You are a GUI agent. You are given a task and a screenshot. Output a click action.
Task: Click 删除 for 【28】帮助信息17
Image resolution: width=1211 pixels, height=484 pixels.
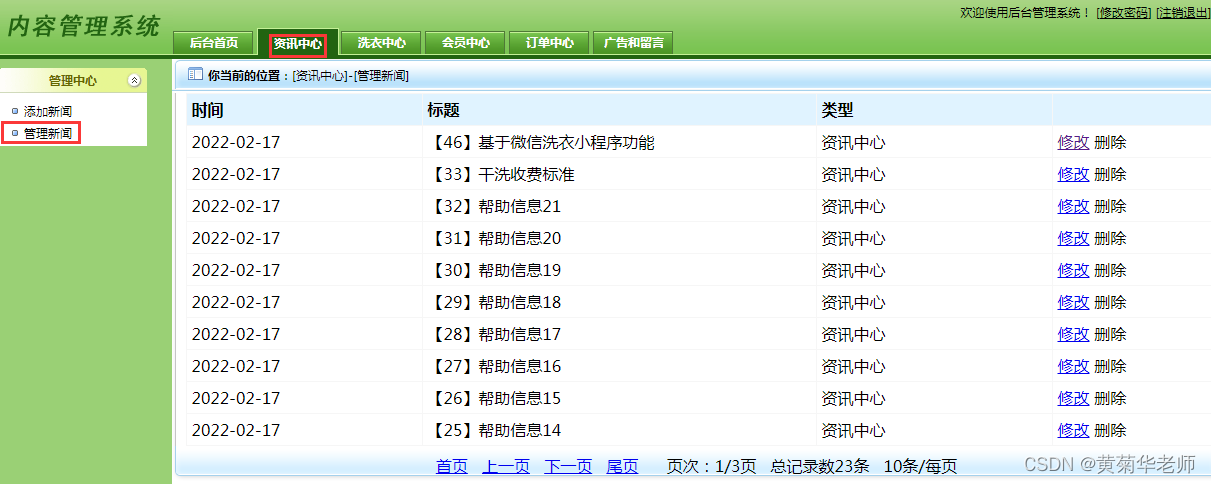[x=1110, y=334]
